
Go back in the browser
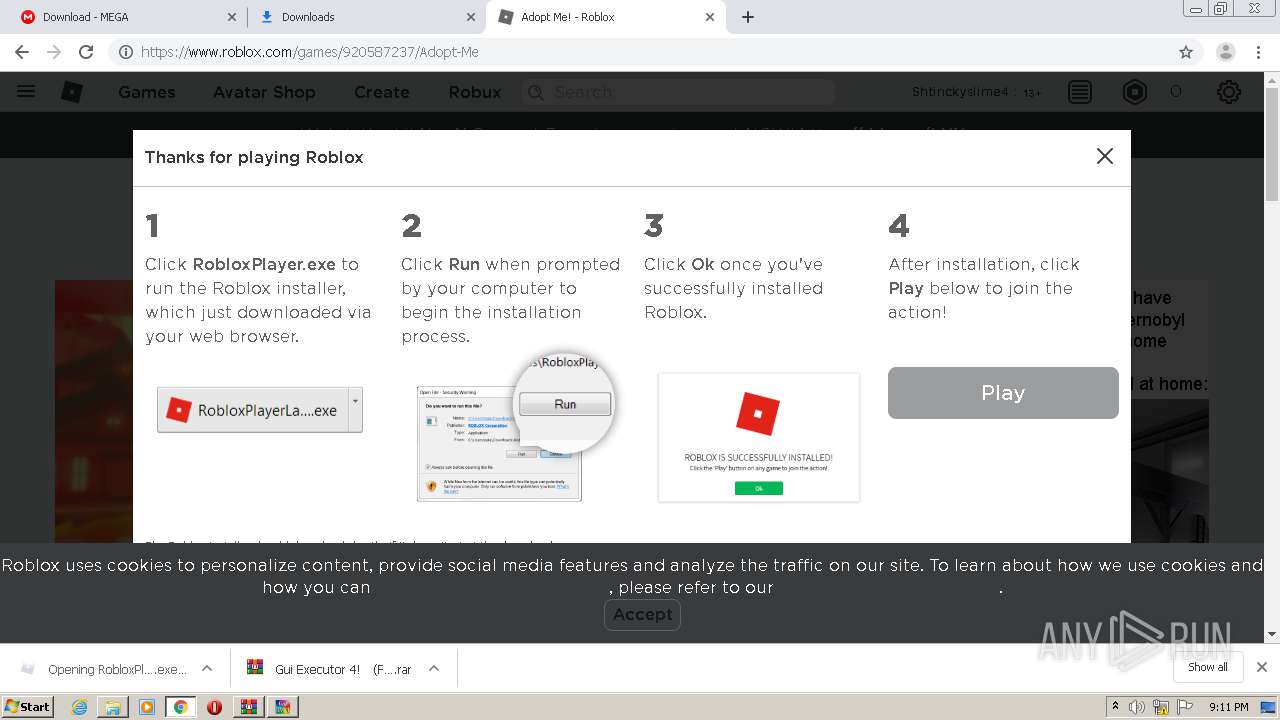click(22, 52)
